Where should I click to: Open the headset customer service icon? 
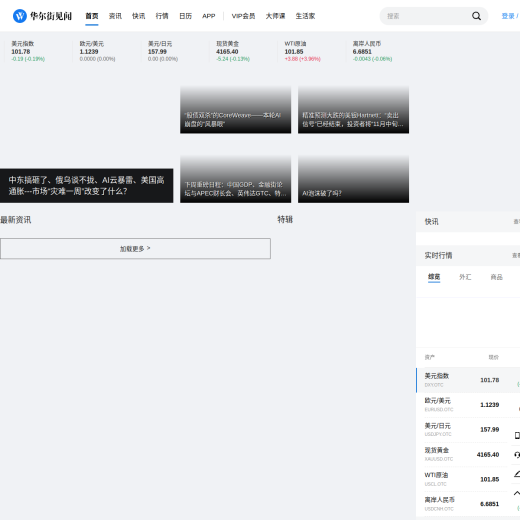pyautogui.click(x=517, y=455)
